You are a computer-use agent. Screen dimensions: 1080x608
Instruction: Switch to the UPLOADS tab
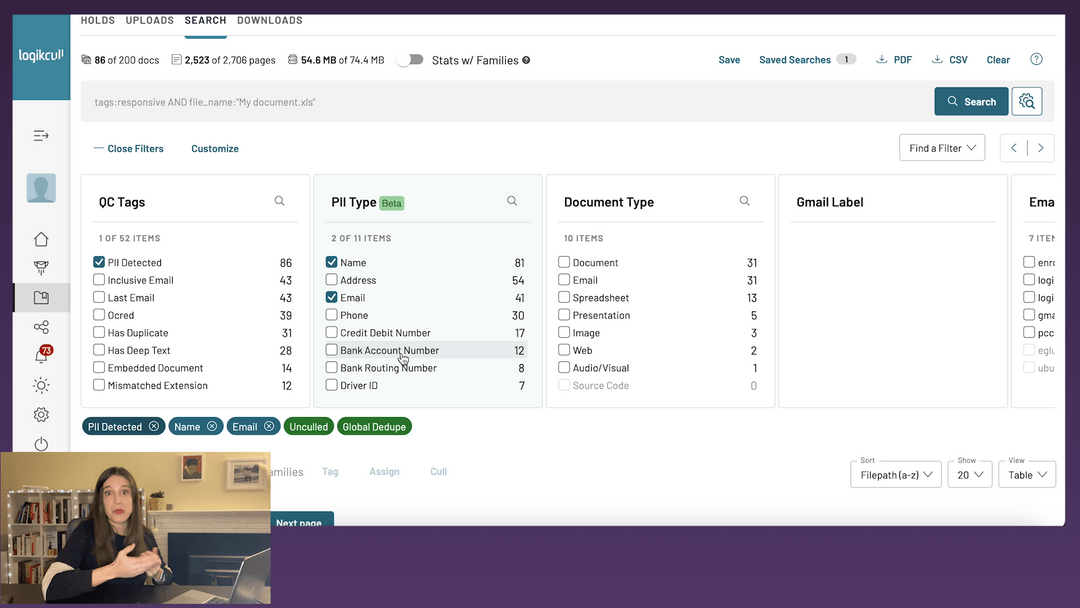[x=149, y=19]
